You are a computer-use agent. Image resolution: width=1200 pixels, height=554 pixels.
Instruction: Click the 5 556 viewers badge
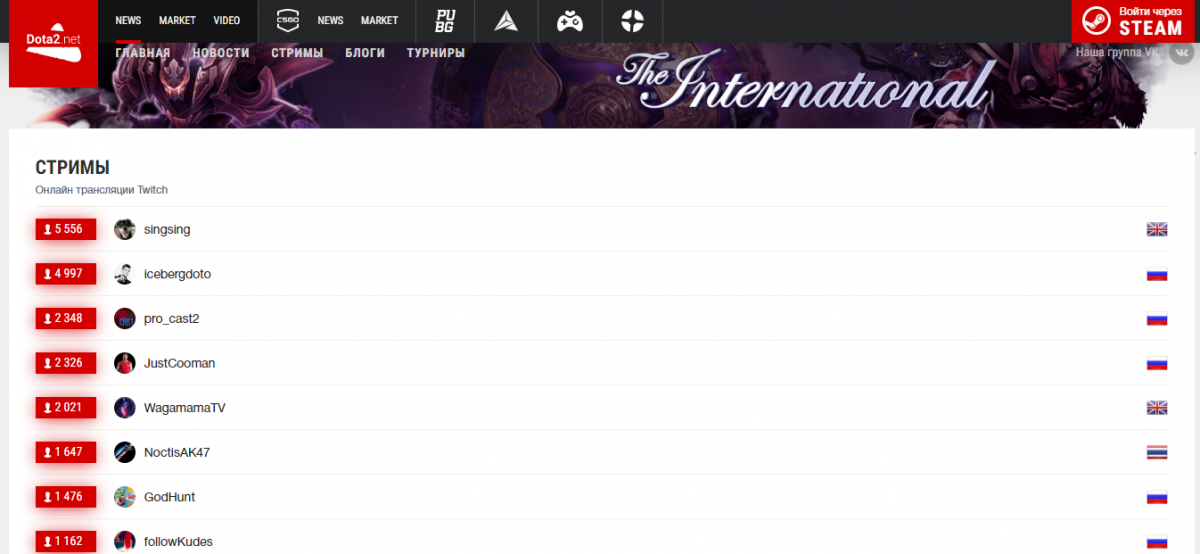tap(66, 229)
